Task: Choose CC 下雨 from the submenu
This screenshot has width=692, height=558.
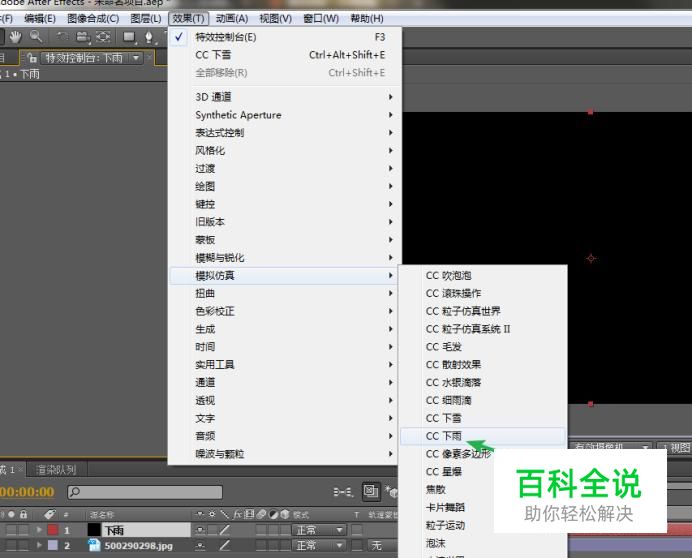Action: (x=483, y=436)
